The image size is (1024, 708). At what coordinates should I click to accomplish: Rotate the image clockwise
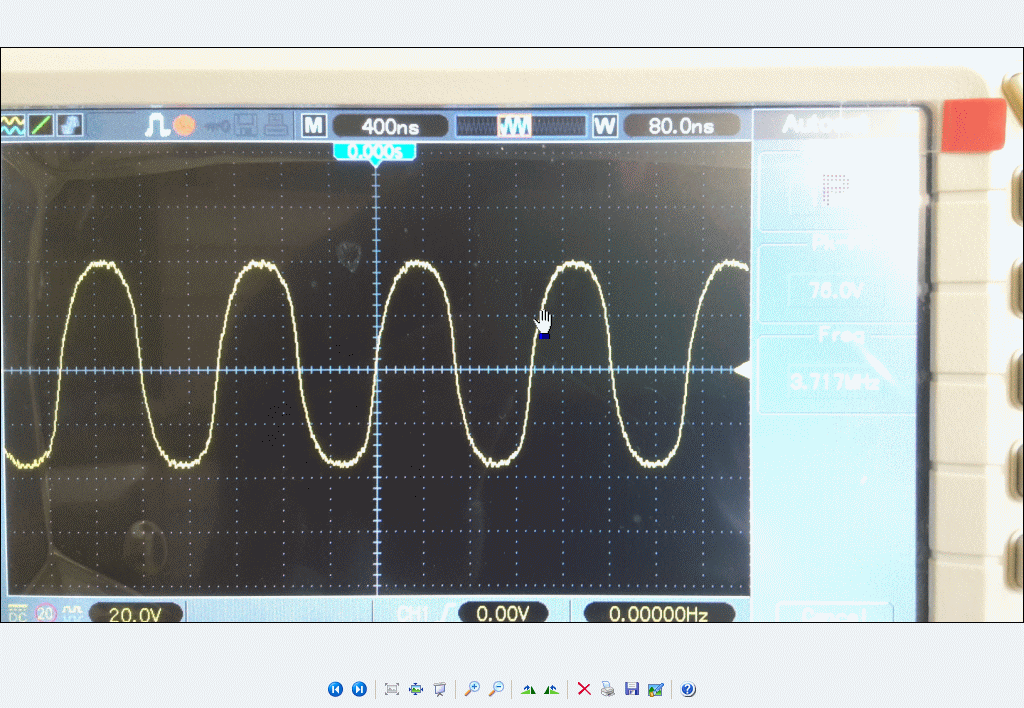coord(528,689)
